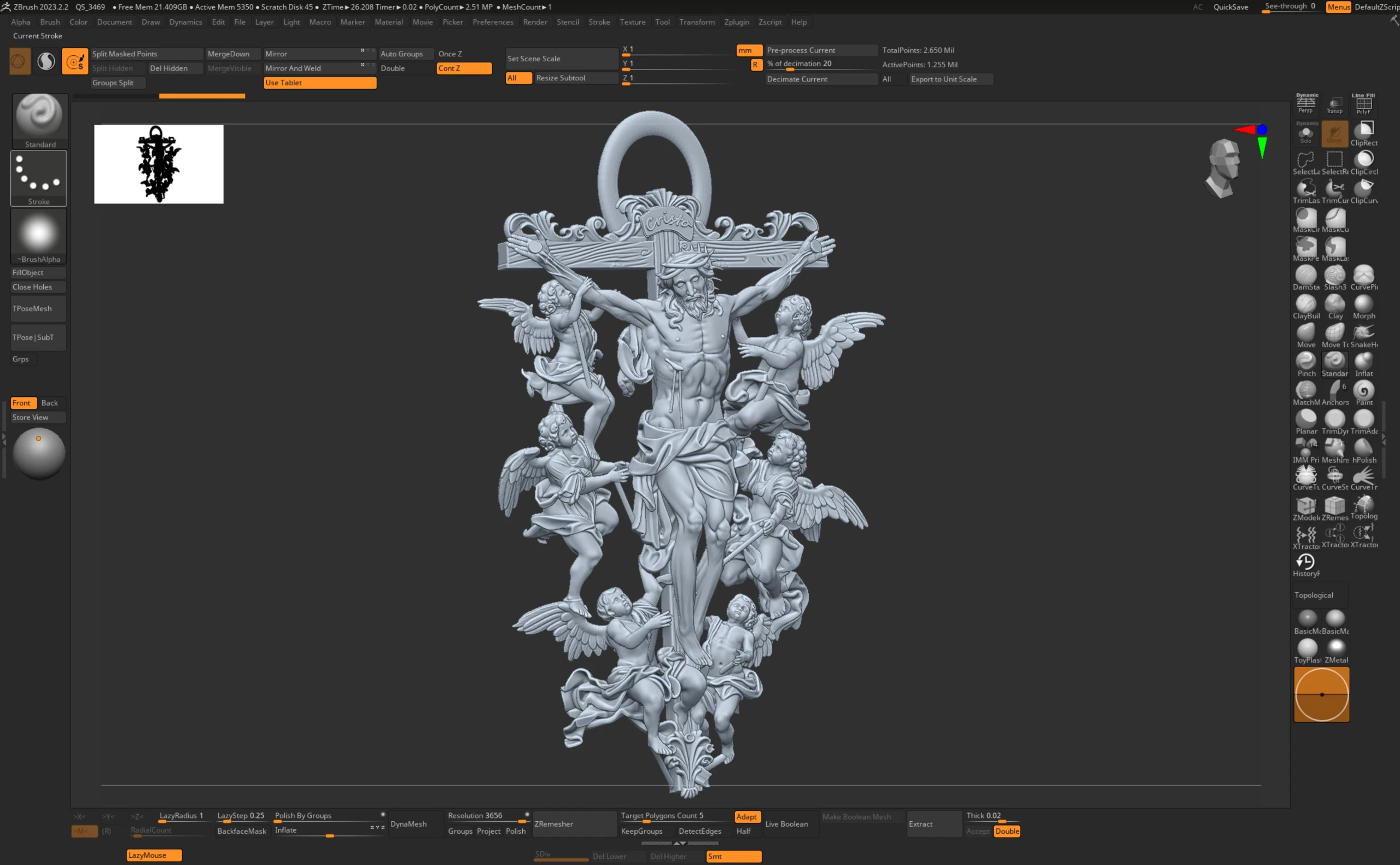Screen dimensions: 1400x865
Task: Select the TrimCurve brush
Action: click(1335, 191)
